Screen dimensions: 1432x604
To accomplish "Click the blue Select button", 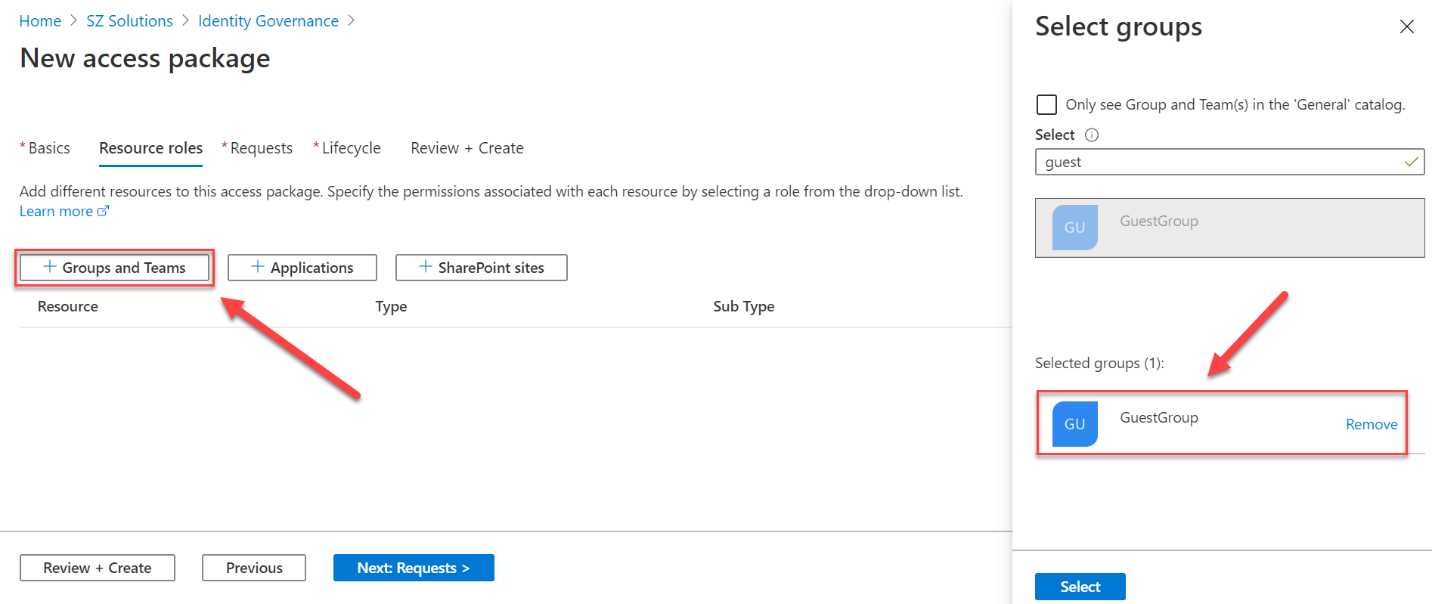I will 1080,586.
